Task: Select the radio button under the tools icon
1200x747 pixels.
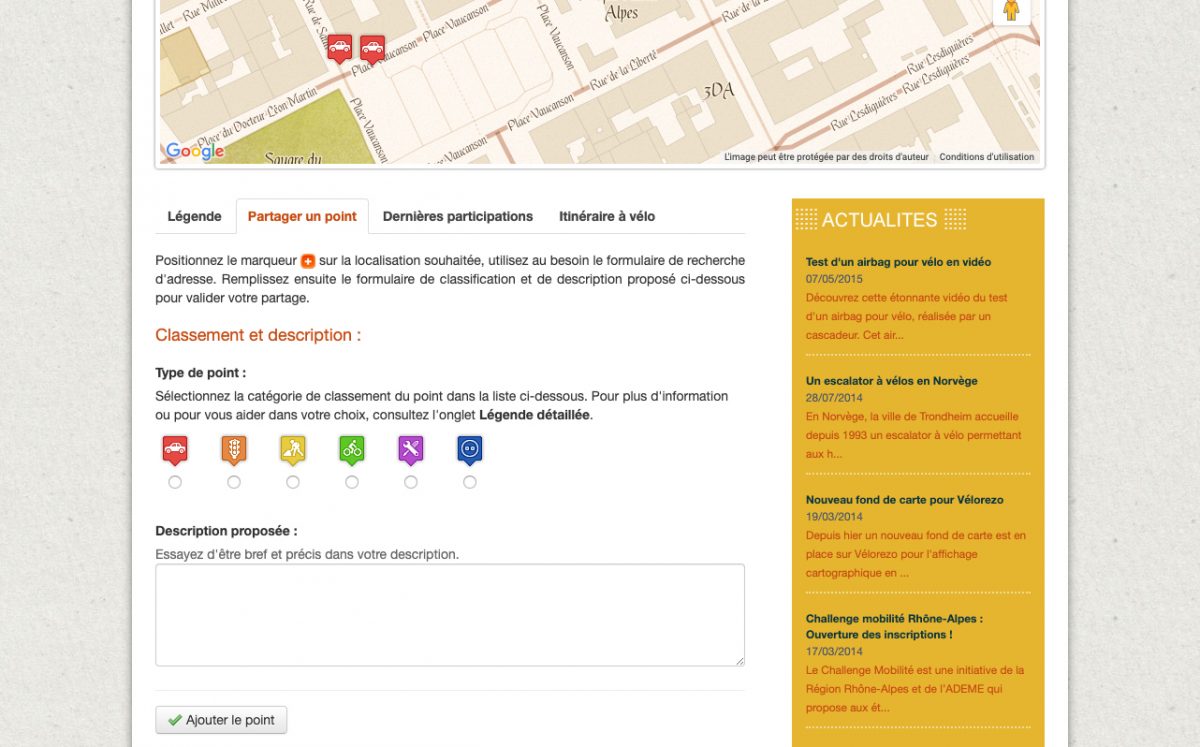Action: tap(411, 482)
